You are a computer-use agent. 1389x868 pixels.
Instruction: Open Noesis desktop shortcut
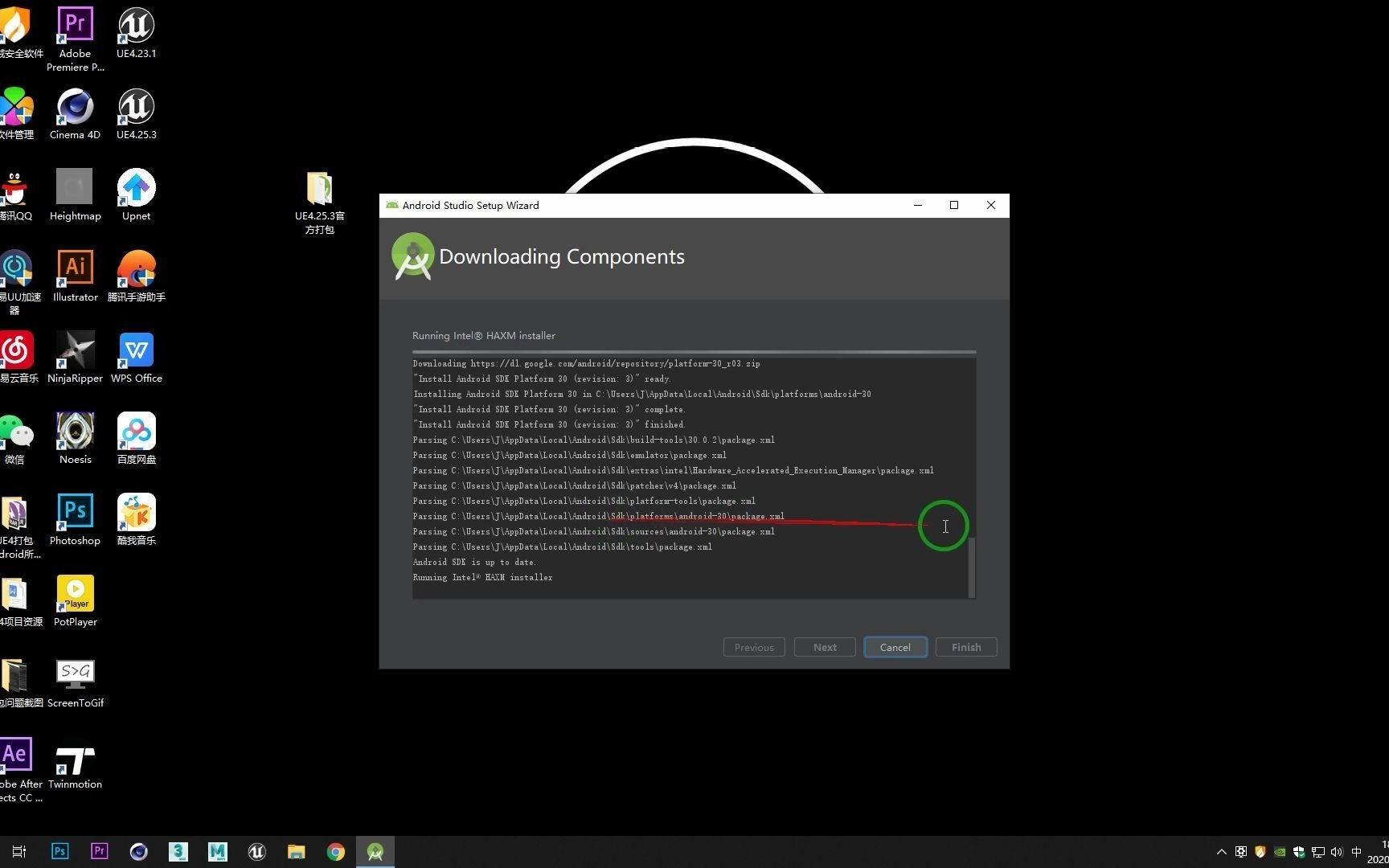75,438
